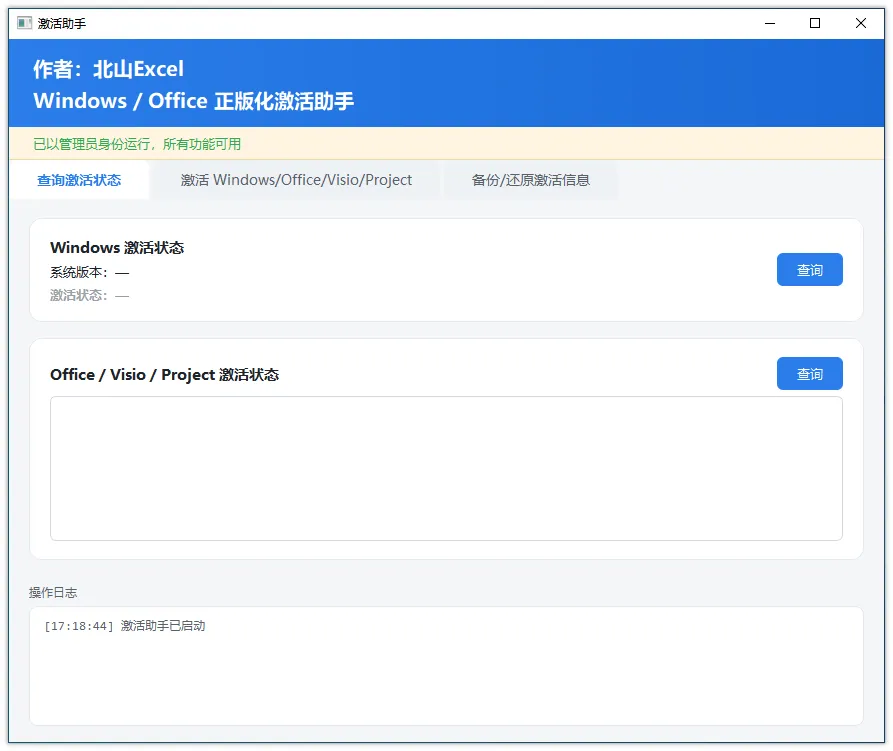Image resolution: width=893 pixels, height=751 pixels.
Task: Click the Windows 激活状态 heading
Action: click(x=117, y=248)
